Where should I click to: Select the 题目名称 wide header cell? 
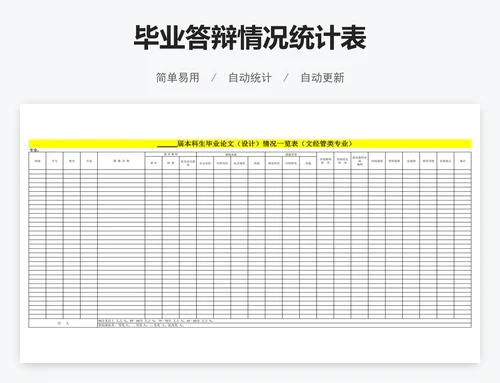pyautogui.click(x=121, y=161)
